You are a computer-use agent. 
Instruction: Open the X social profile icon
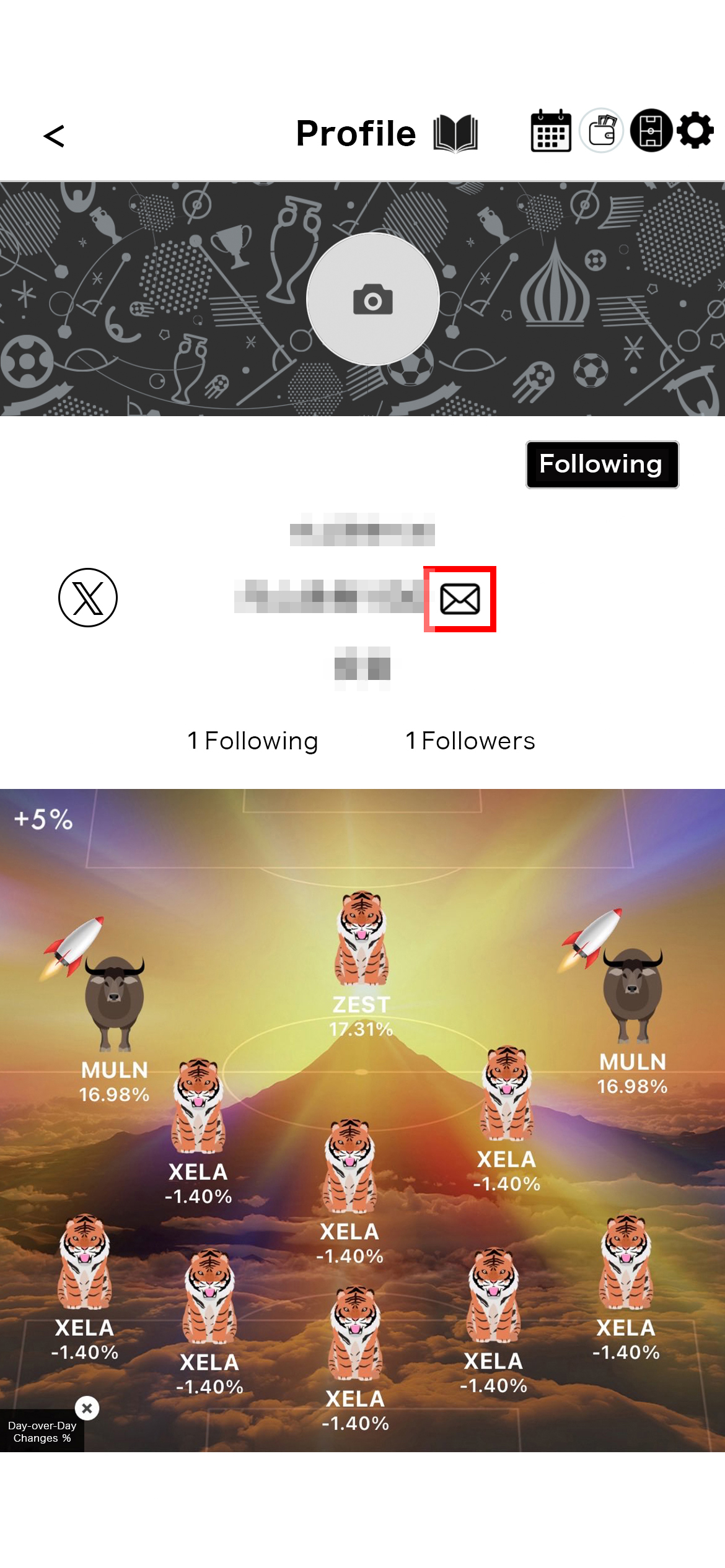tap(88, 598)
